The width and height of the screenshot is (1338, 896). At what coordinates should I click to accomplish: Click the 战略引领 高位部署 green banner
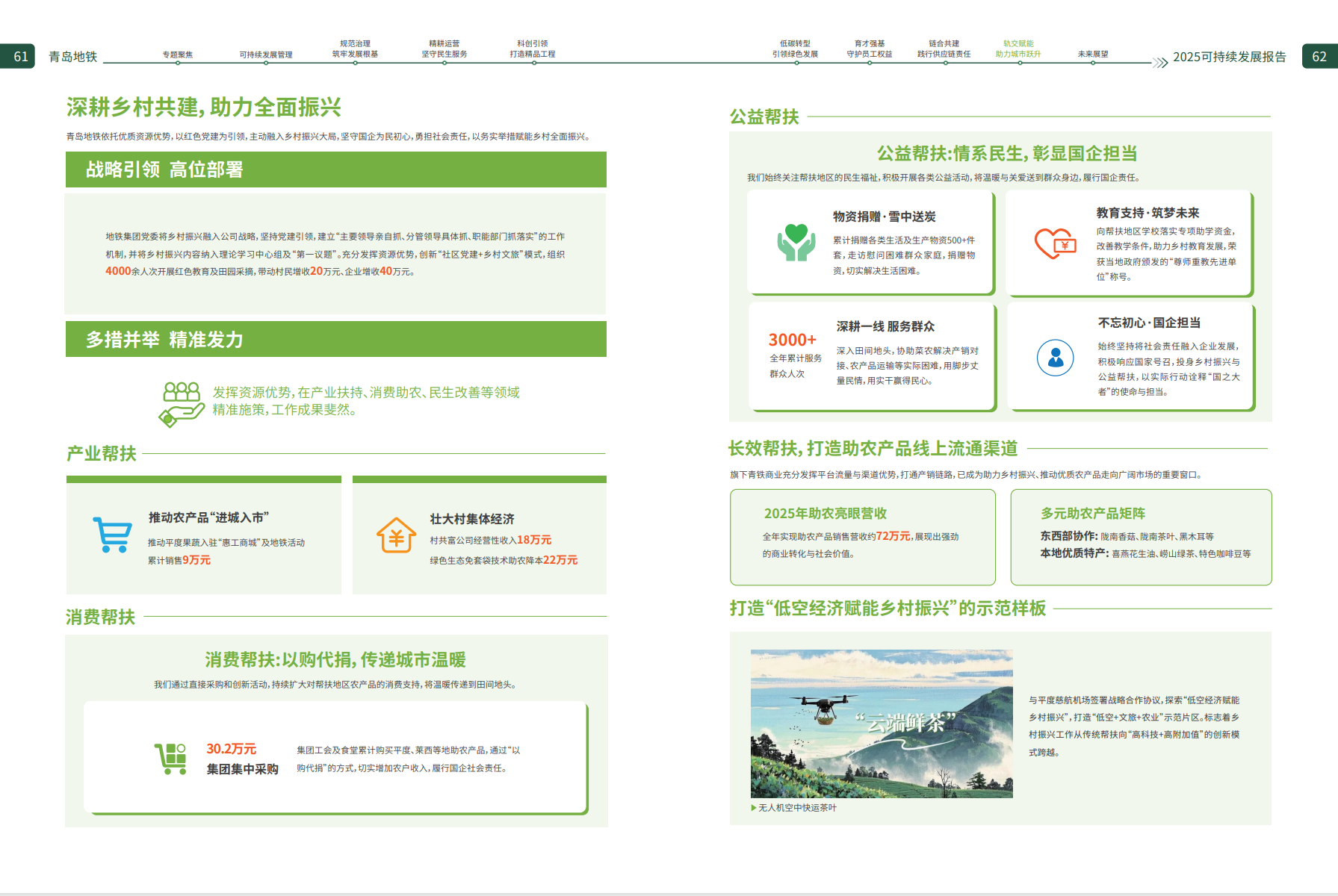[x=336, y=169]
